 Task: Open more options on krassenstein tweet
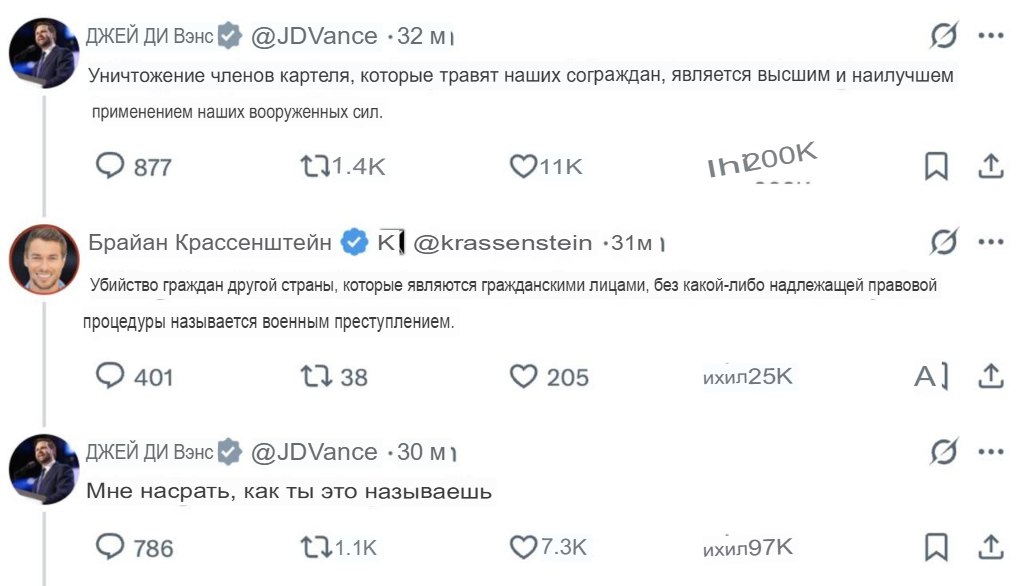click(x=991, y=242)
